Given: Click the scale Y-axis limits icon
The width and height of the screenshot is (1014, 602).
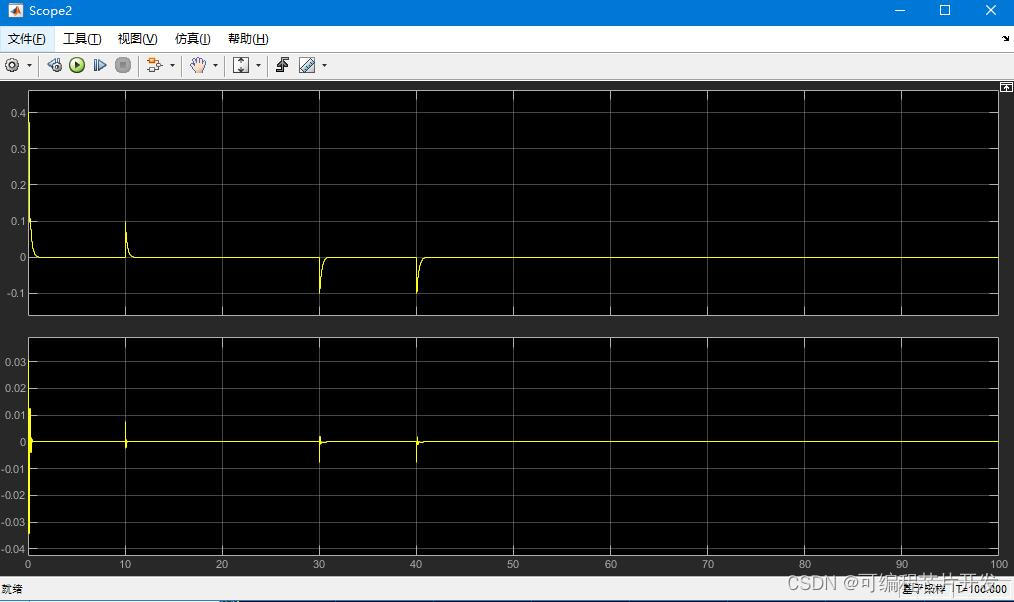Looking at the screenshot, I should 241,65.
